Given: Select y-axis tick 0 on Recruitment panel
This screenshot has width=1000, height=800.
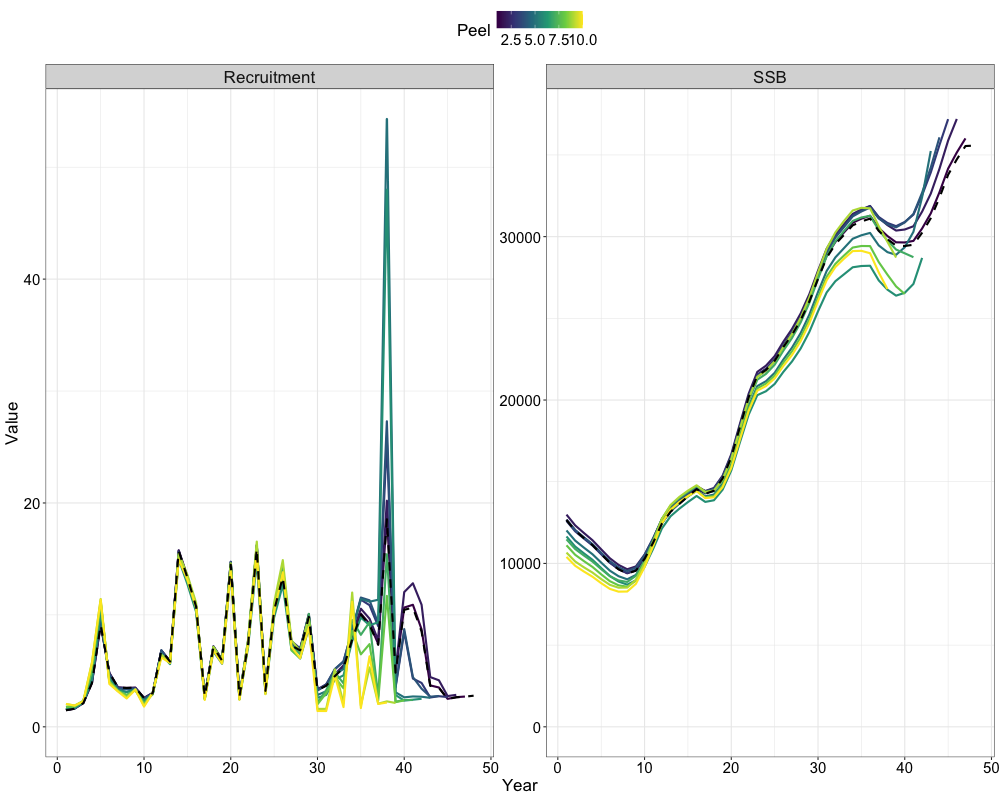Looking at the screenshot, I should coord(36,727).
